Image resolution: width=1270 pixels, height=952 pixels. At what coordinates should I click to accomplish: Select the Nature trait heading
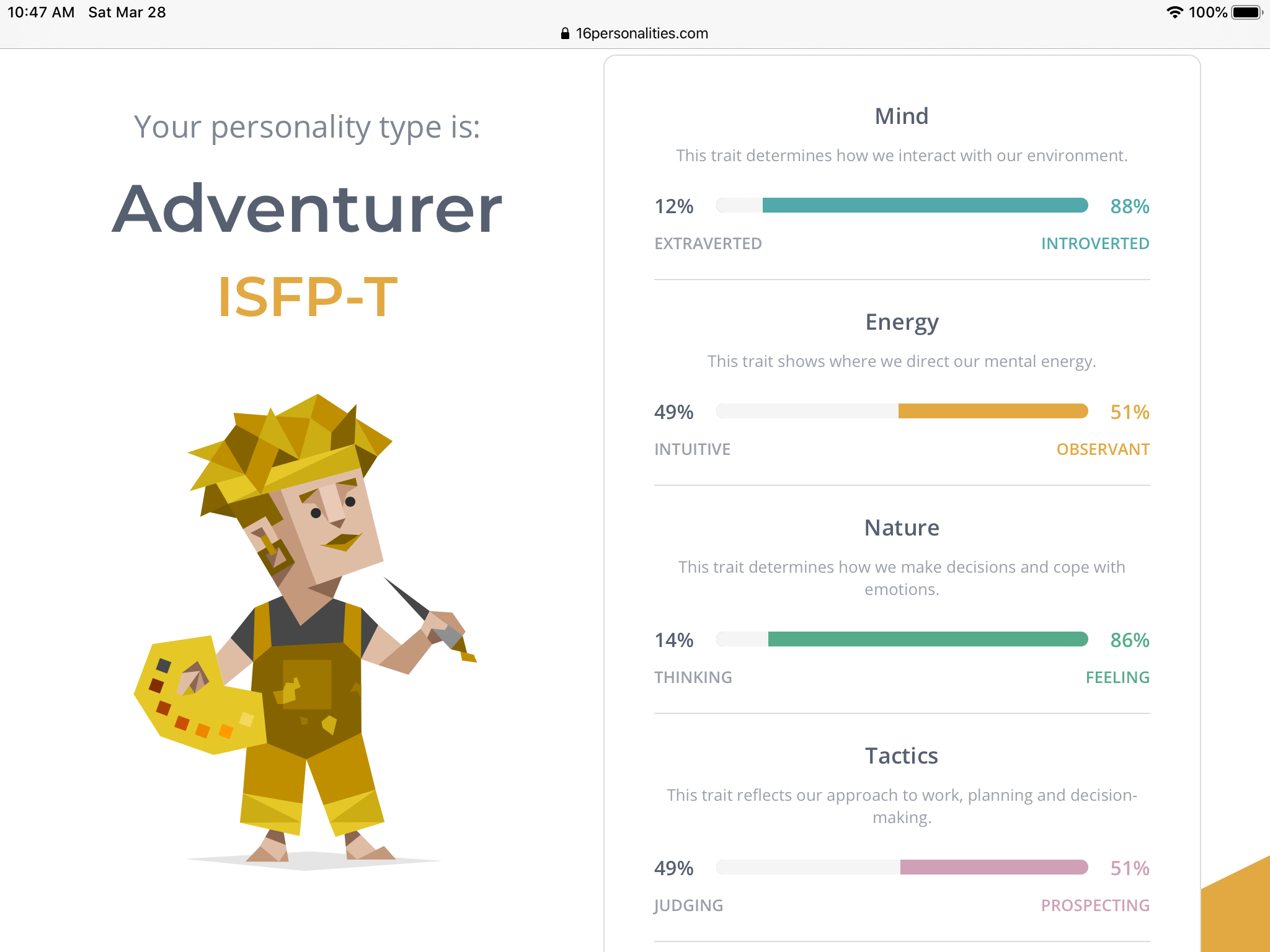(902, 527)
